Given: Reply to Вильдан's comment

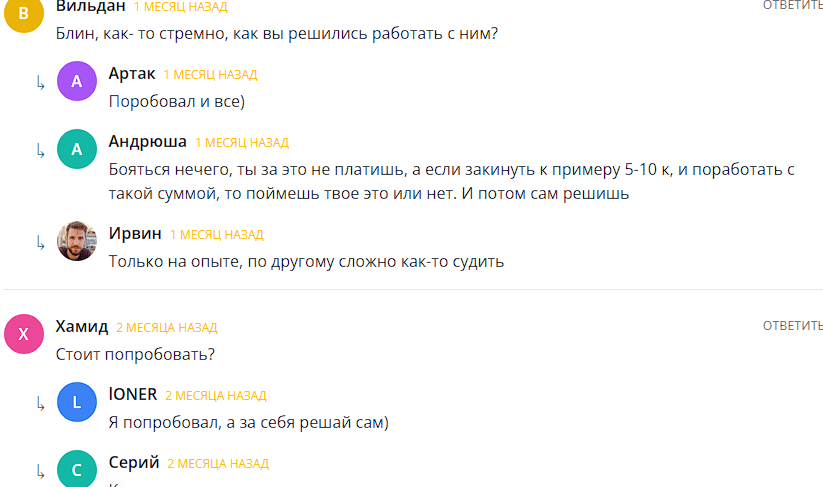Looking at the screenshot, I should pos(792,6).
